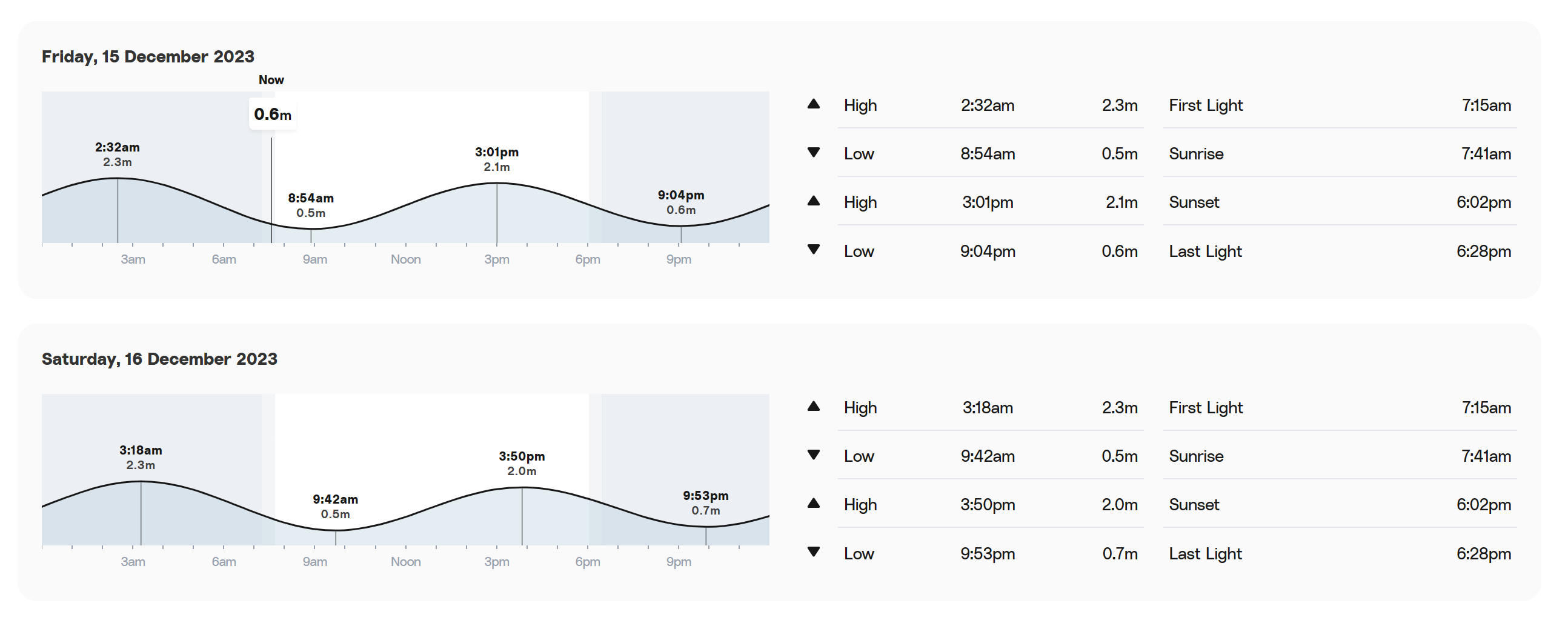Select the 9:53pm 0.7m low on Saturday chart
This screenshot has width=1568, height=623.
click(x=705, y=503)
